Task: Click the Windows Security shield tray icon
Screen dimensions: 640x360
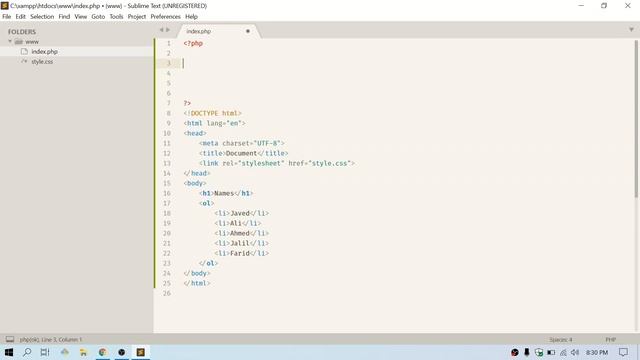Action: pos(539,352)
